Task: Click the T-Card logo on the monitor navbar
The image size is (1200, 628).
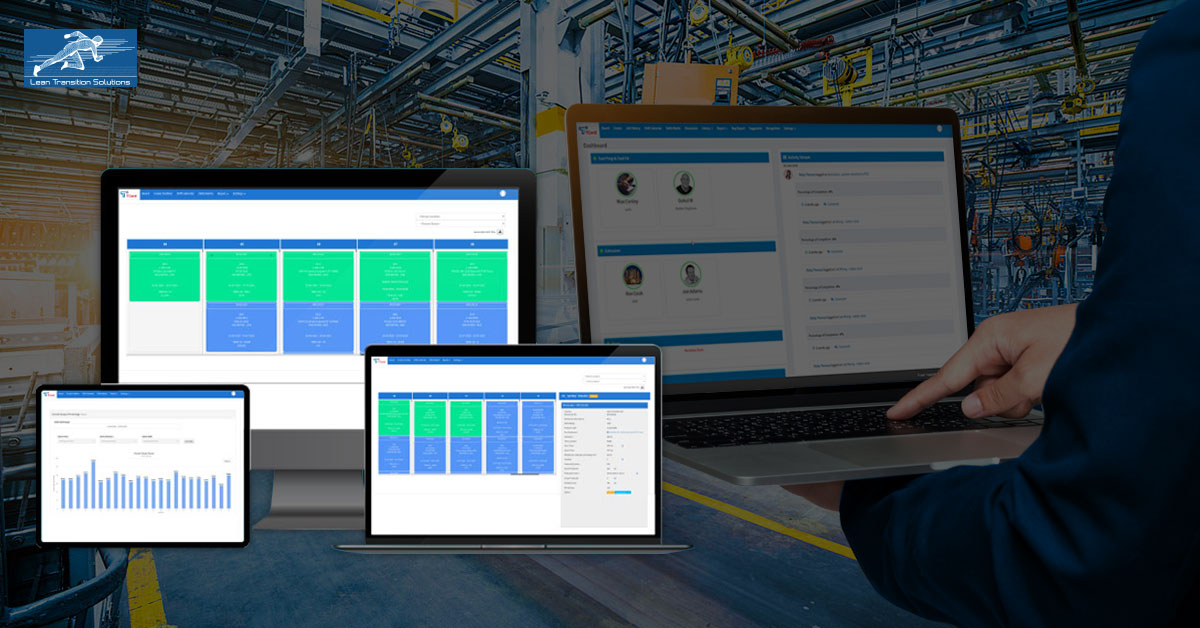Action: (130, 193)
